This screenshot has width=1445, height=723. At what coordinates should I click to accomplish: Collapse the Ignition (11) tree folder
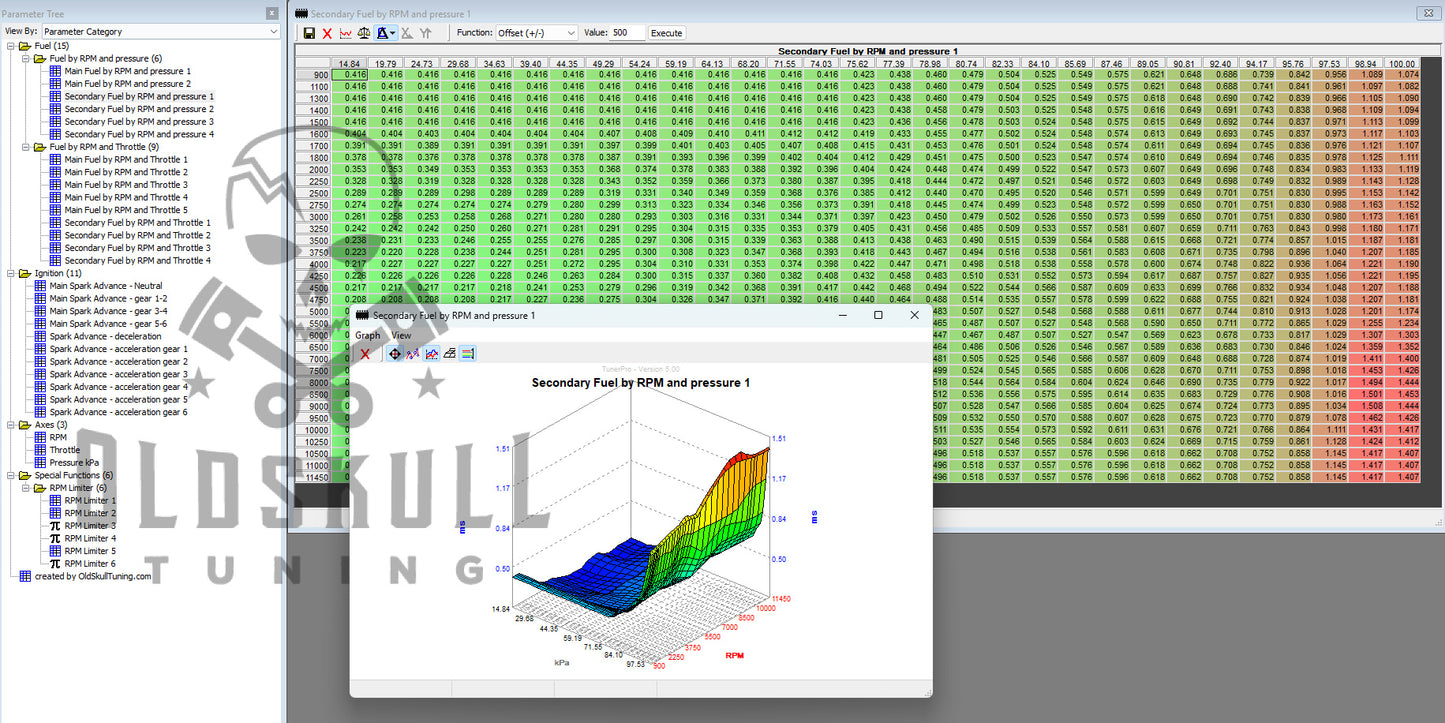pyautogui.click(x=11, y=273)
